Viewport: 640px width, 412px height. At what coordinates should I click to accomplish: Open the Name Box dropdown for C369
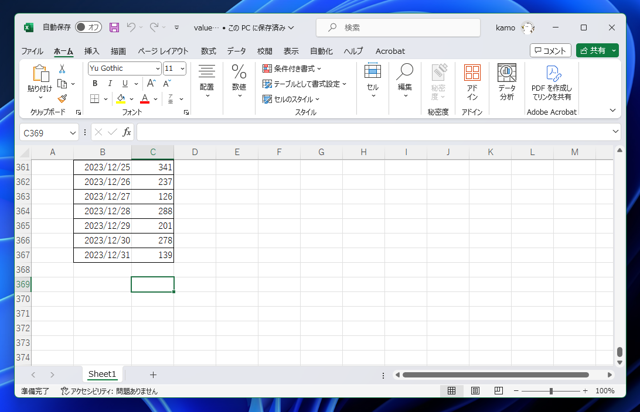pos(73,132)
